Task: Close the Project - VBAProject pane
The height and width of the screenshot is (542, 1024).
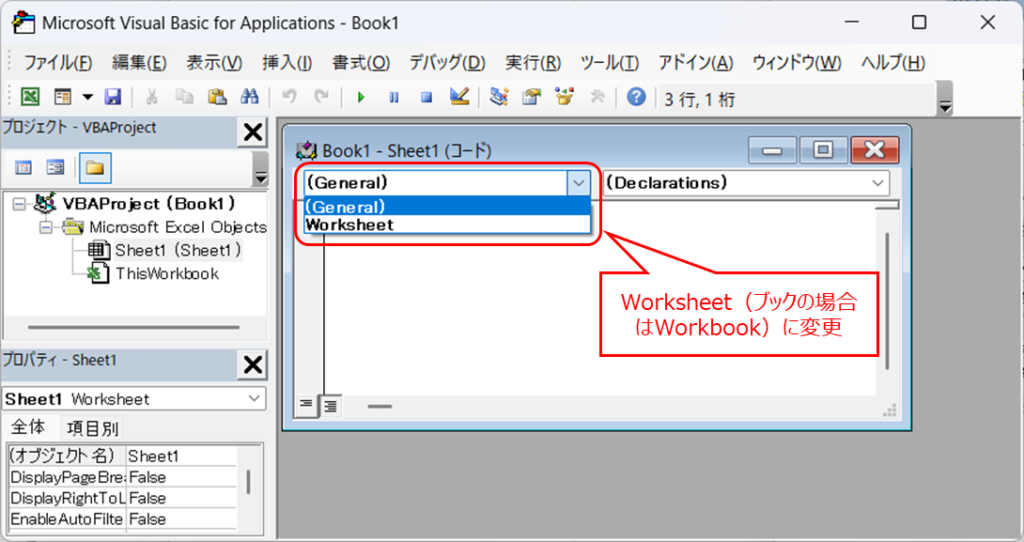Action: coord(253,133)
